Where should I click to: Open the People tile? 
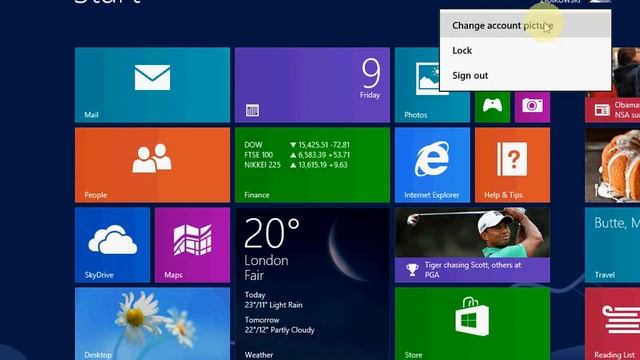click(x=152, y=165)
